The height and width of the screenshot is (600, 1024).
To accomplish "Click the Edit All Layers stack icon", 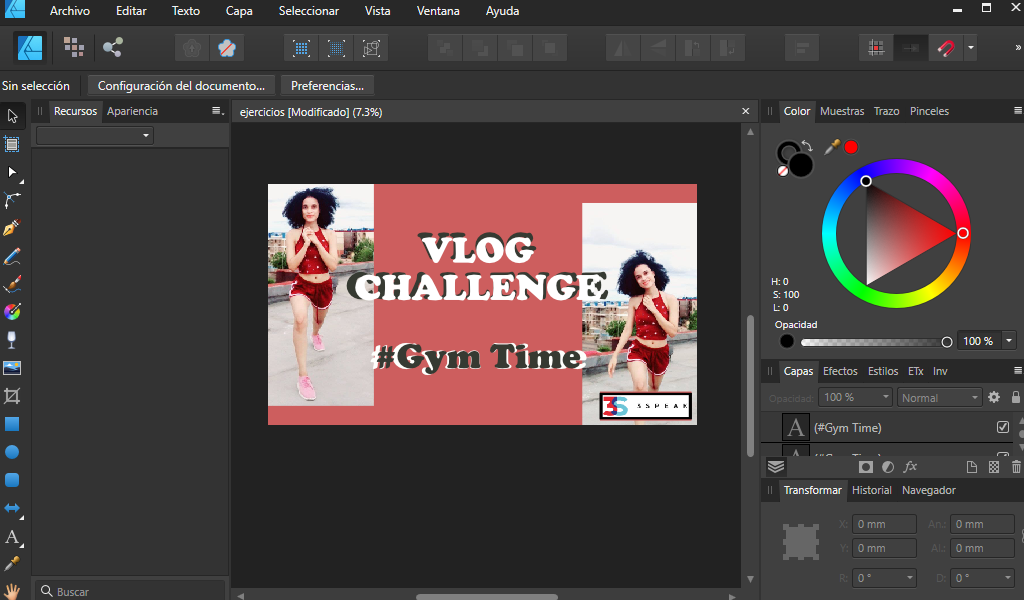I will (776, 467).
